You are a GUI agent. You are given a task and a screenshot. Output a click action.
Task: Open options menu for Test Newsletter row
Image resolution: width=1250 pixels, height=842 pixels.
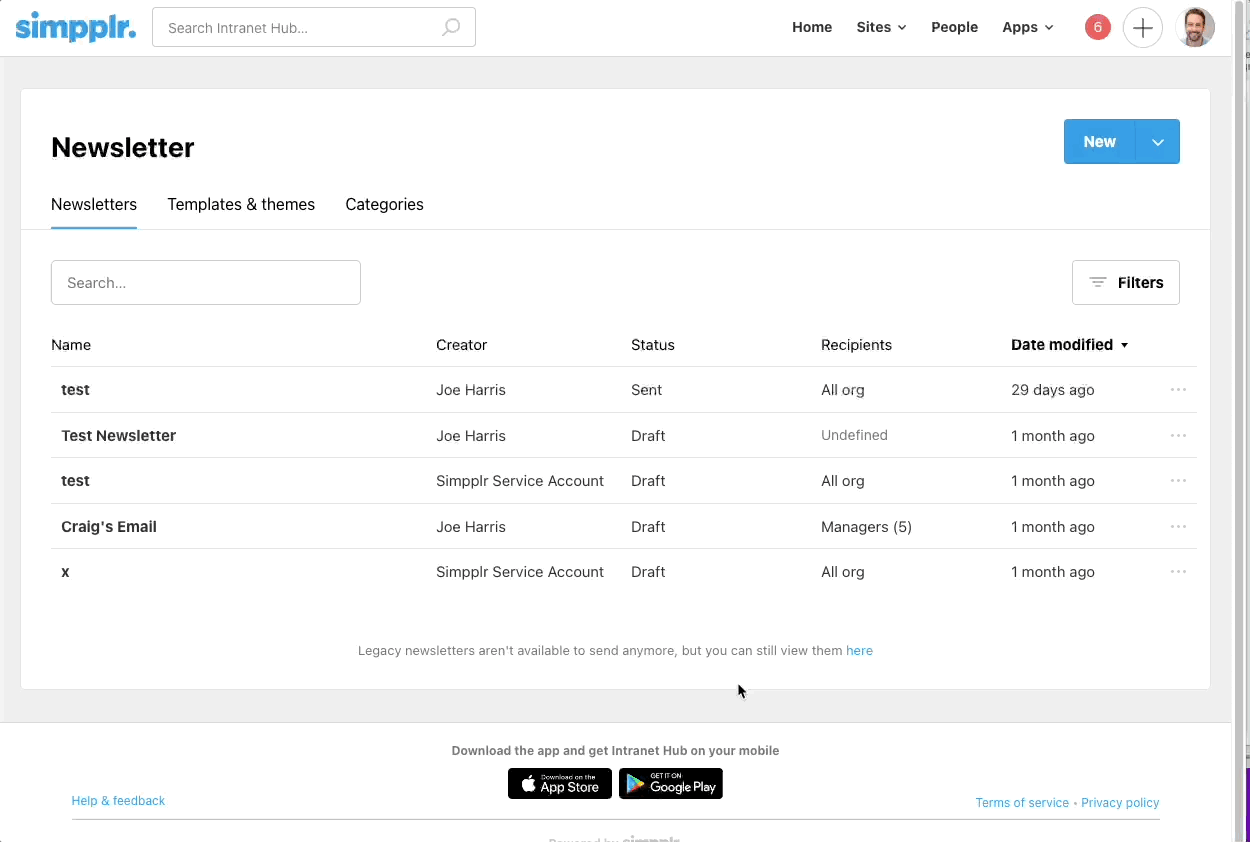pos(1178,436)
